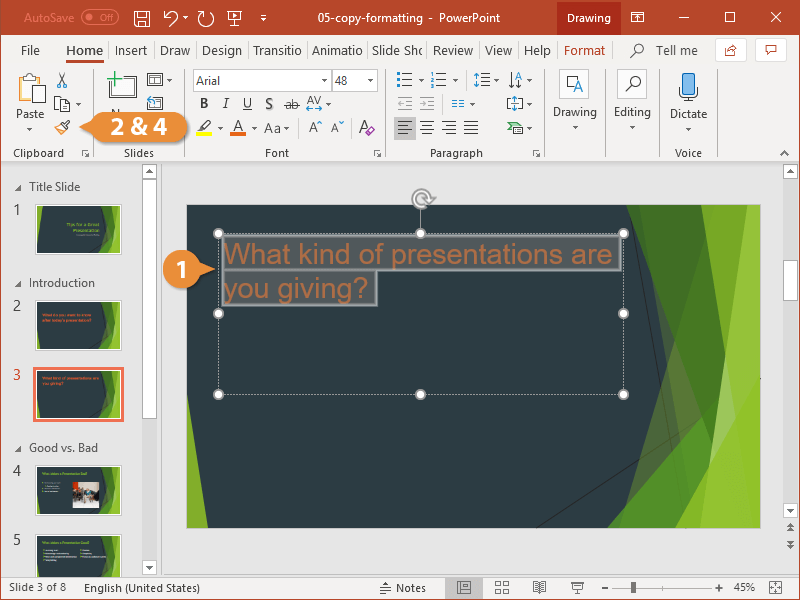Click the Underline icon

(247, 103)
